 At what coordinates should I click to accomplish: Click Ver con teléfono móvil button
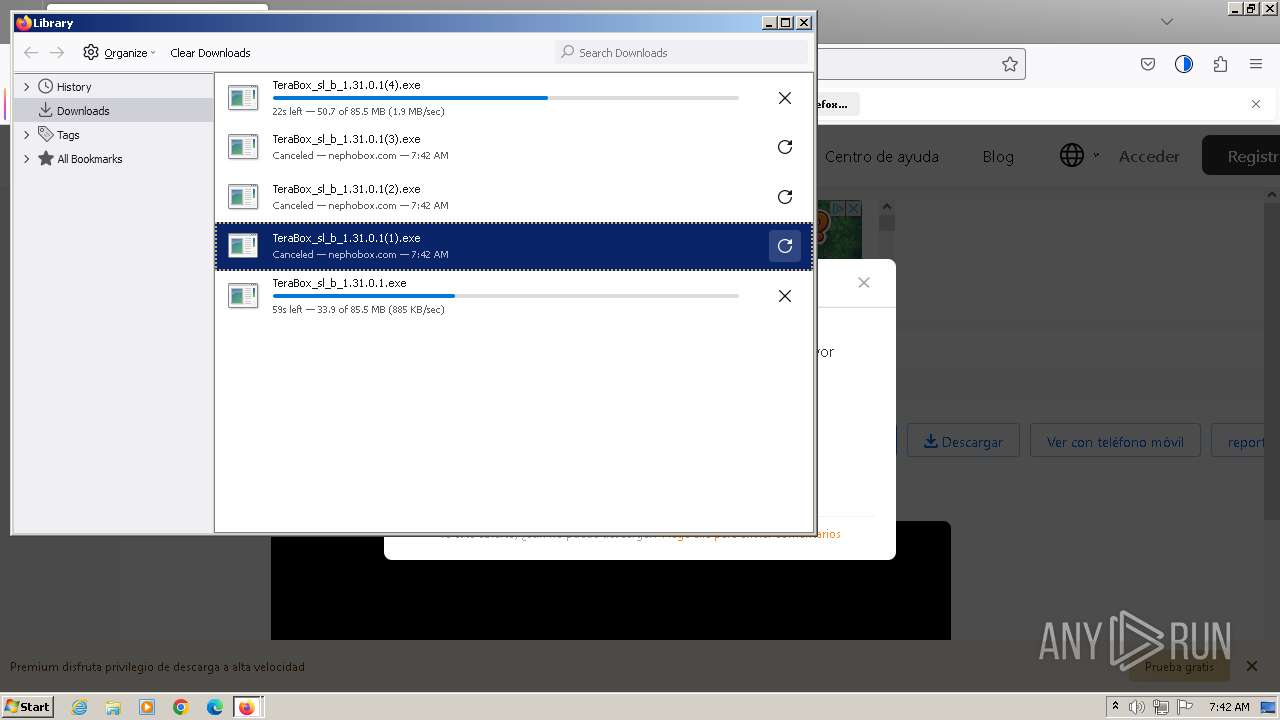(x=1115, y=441)
